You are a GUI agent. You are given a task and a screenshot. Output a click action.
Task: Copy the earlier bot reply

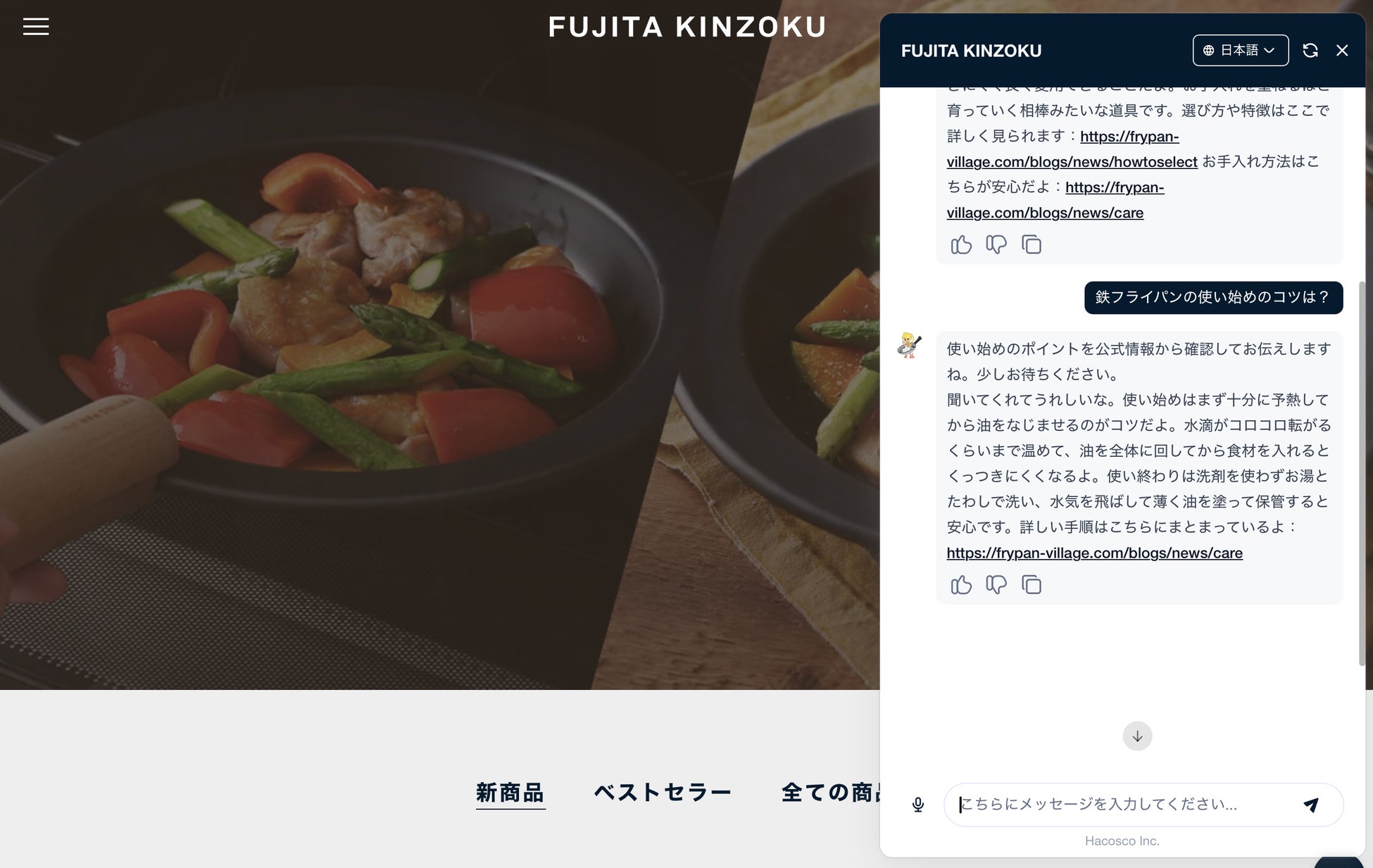point(1032,244)
